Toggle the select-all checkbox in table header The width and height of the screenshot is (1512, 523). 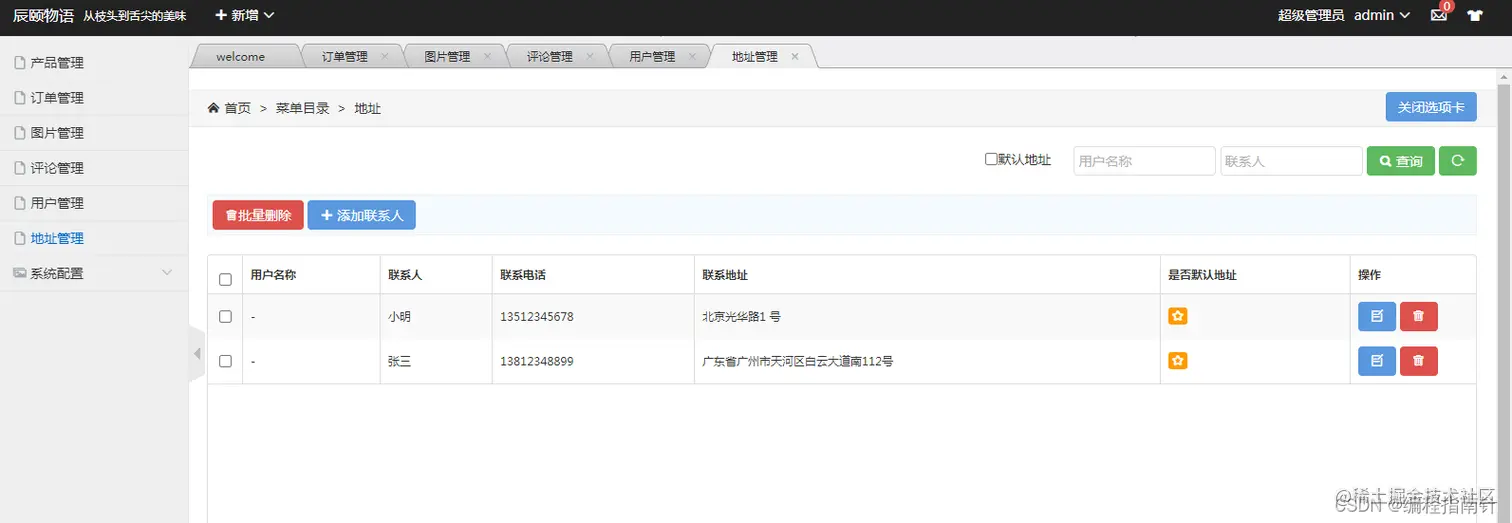point(225,280)
